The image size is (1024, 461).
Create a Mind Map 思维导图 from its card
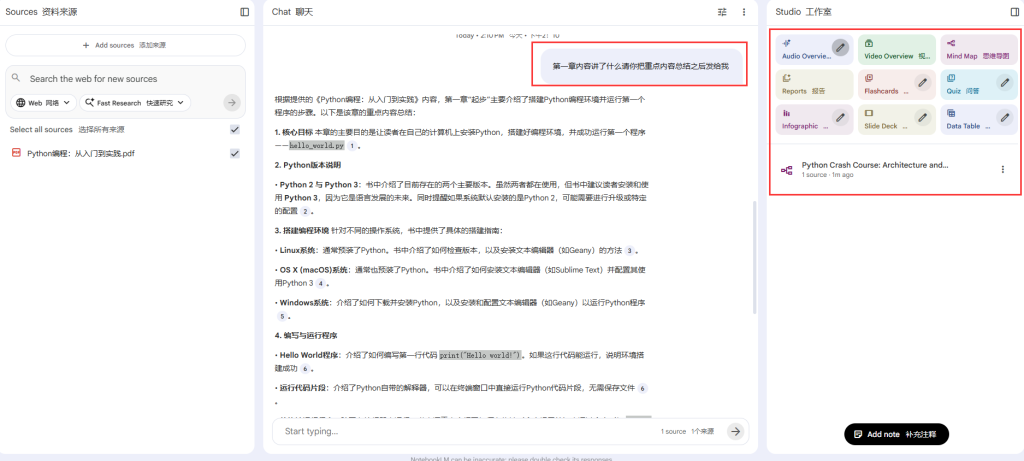[x=979, y=49]
